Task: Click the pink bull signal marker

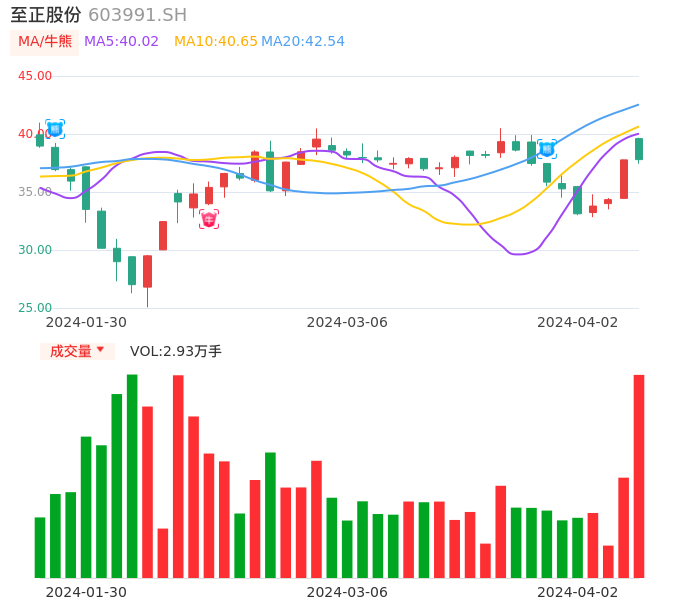Action: click(x=209, y=219)
